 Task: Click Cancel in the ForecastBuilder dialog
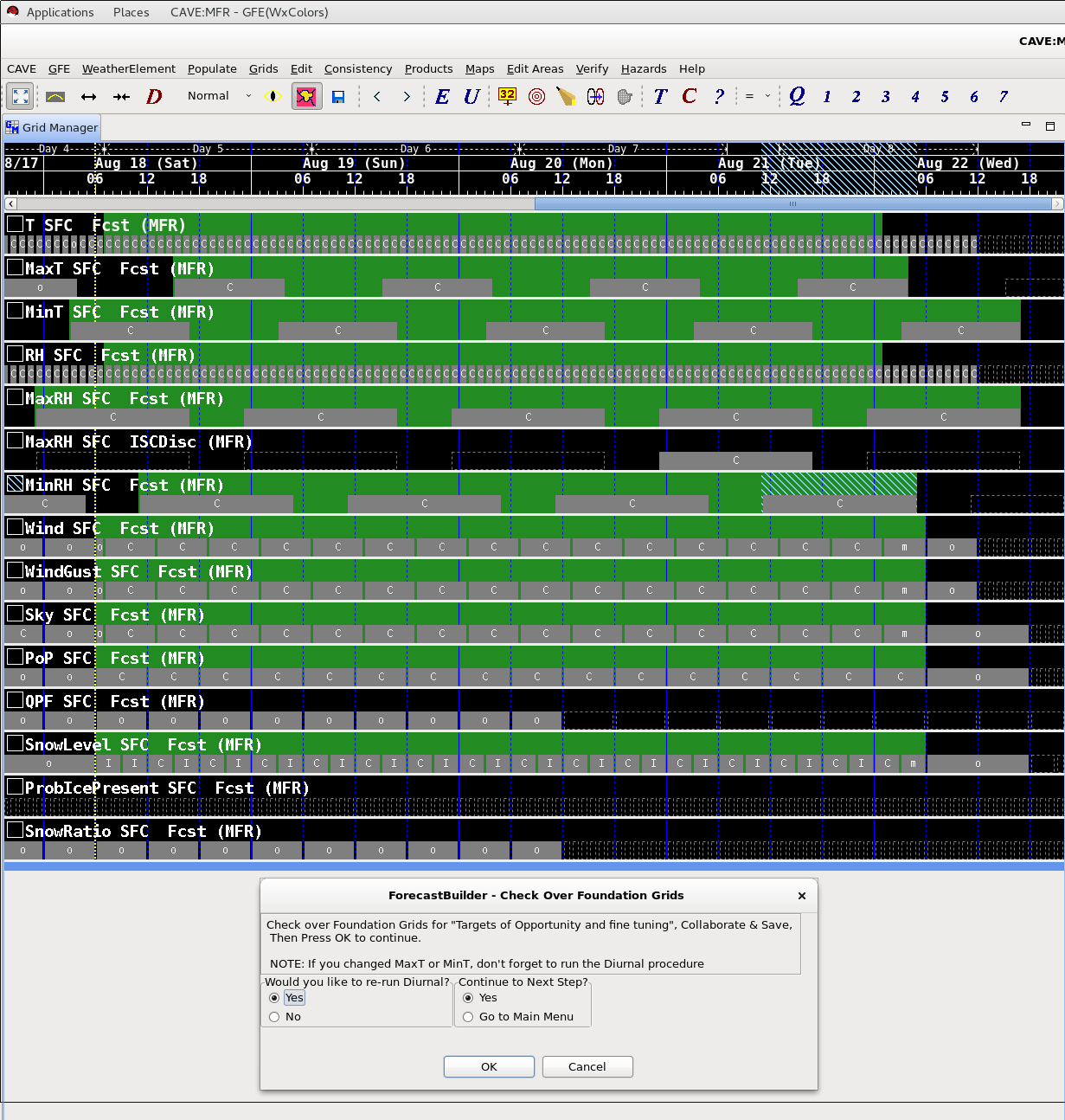click(587, 1066)
